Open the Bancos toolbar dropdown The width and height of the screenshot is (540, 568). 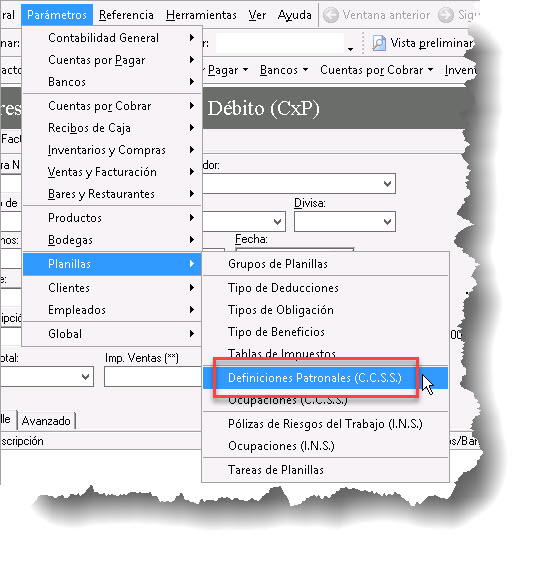284,70
